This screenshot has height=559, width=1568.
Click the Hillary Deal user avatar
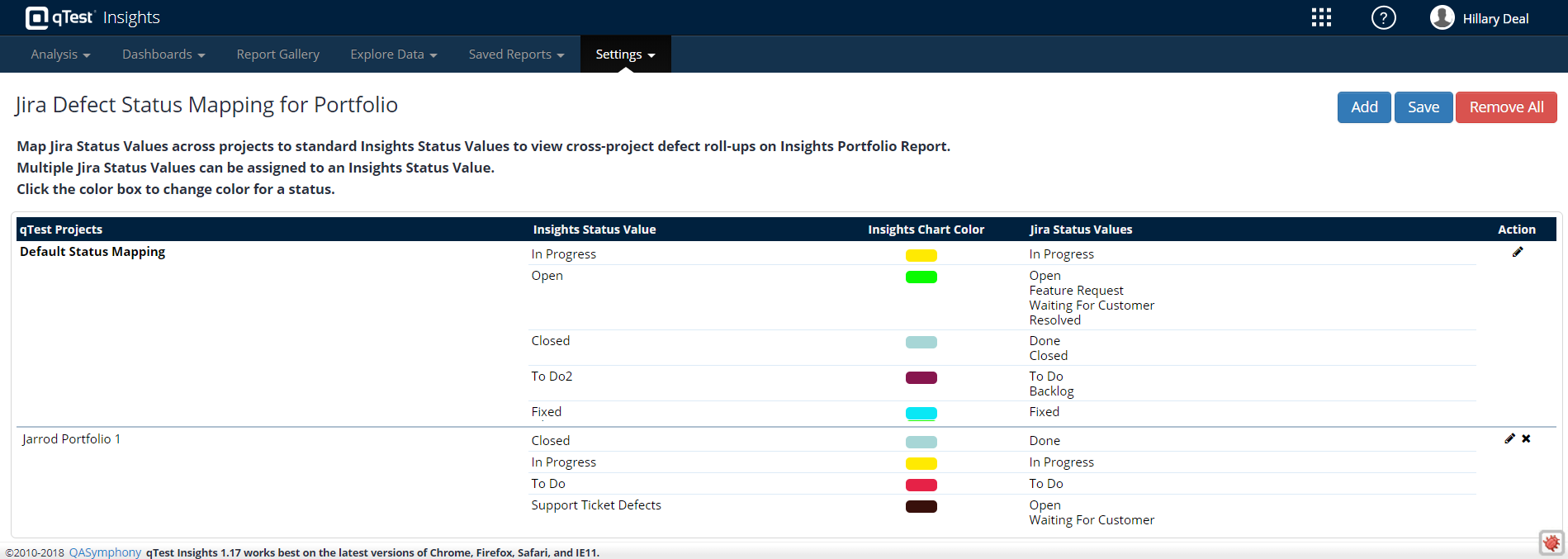coord(1442,17)
